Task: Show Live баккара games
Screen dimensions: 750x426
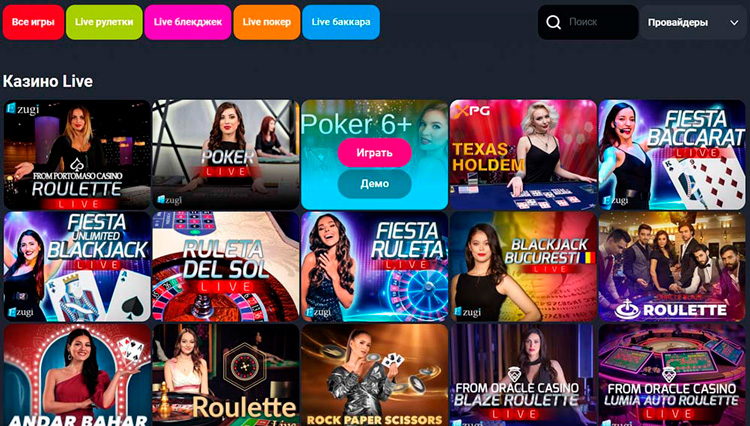Action: (x=341, y=22)
